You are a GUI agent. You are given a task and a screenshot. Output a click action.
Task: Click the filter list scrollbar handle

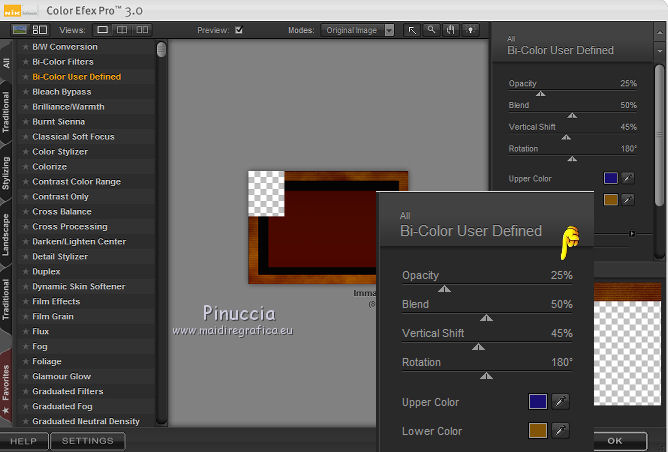[161, 49]
